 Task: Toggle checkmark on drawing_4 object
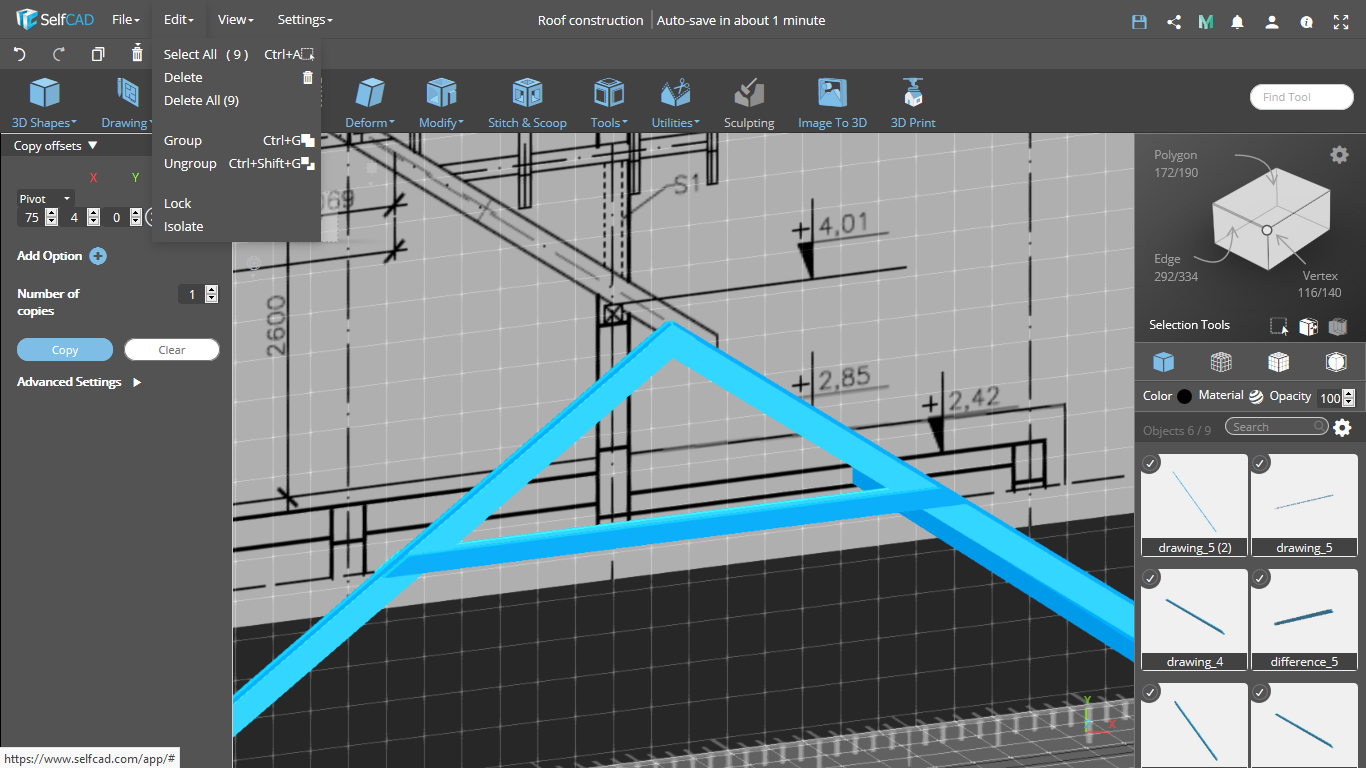1151,578
